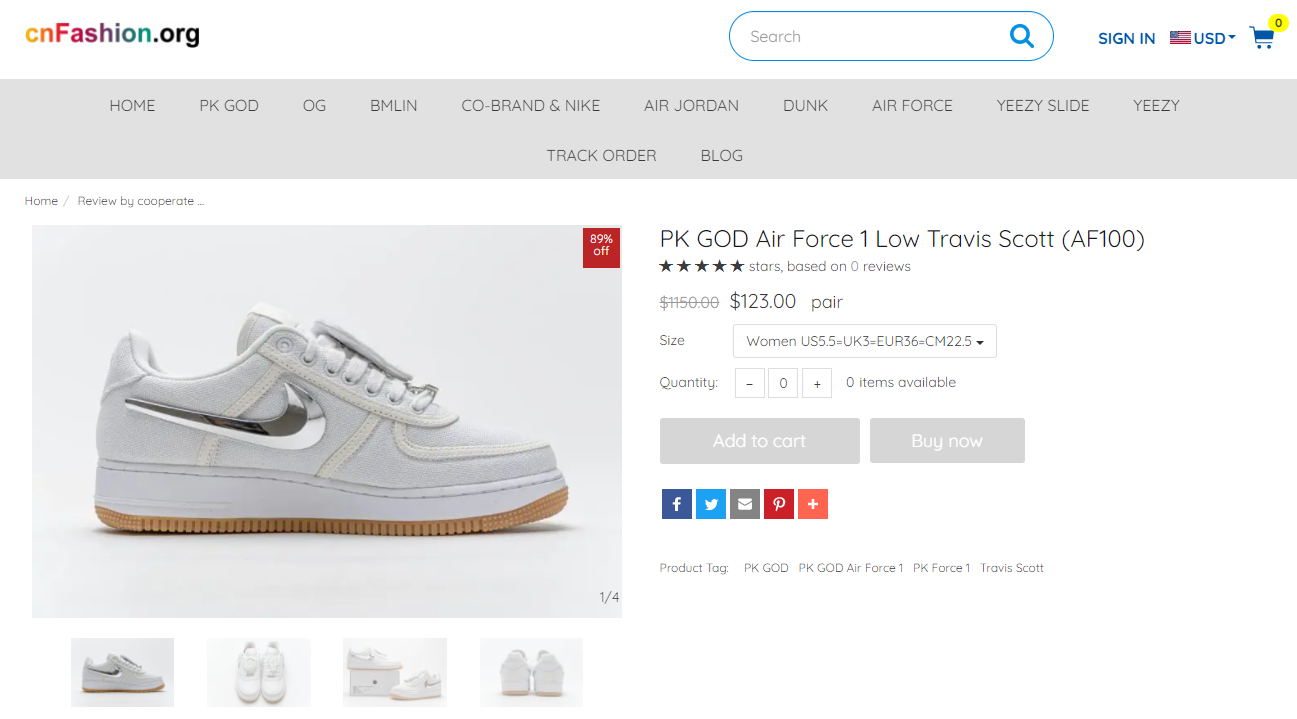Click the SIGN IN link
Viewport: 1297px width, 719px height.
point(1126,38)
